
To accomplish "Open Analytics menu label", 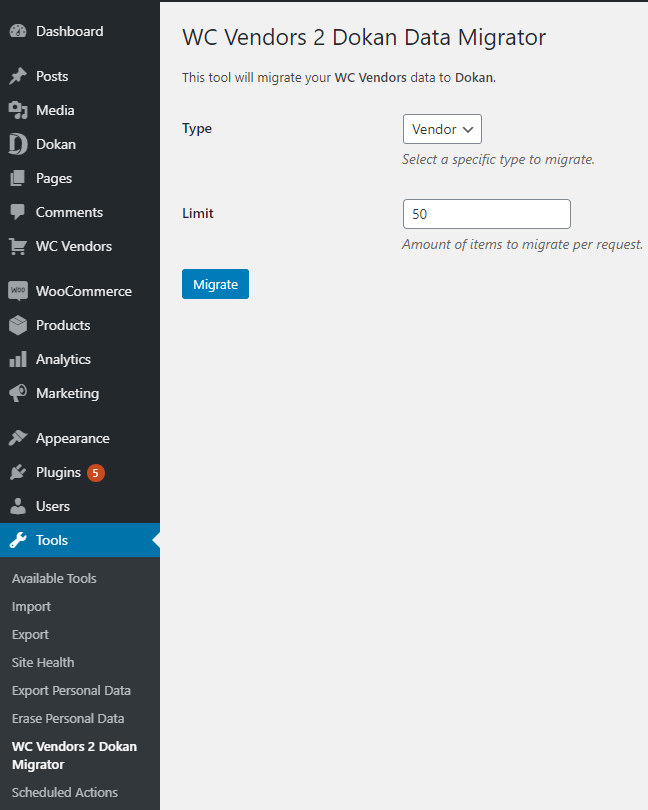I will click(64, 360).
